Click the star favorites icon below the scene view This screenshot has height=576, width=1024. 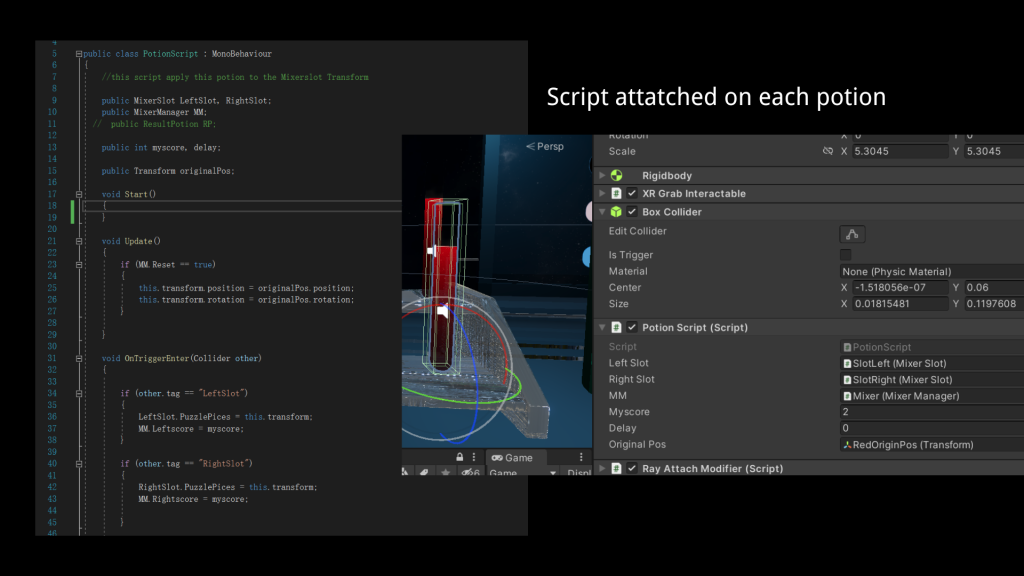[445, 472]
